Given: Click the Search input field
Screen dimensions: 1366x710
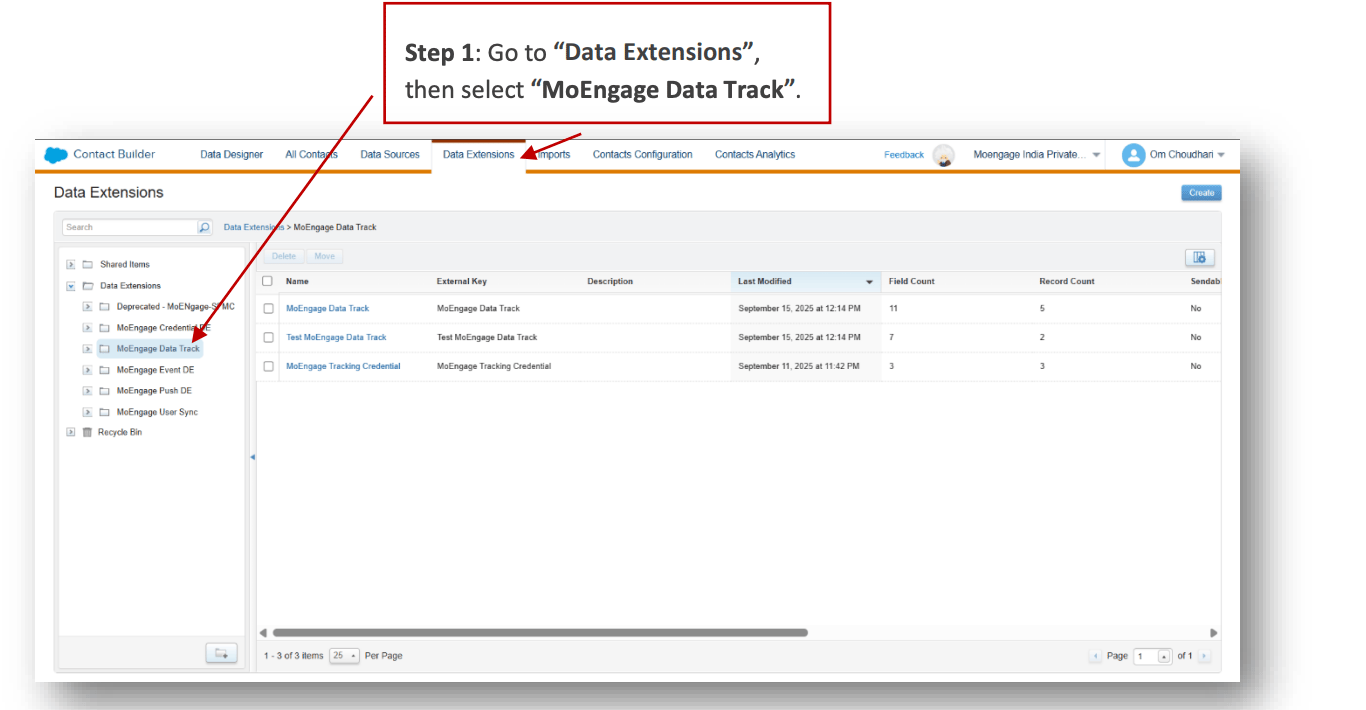Looking at the screenshot, I should point(130,227).
